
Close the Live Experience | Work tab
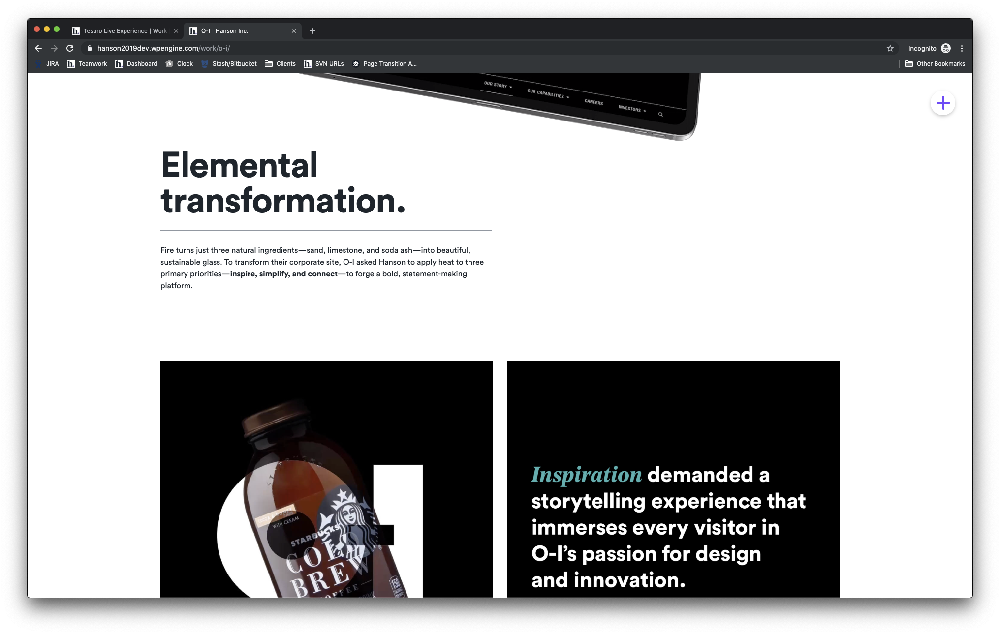pos(176,31)
